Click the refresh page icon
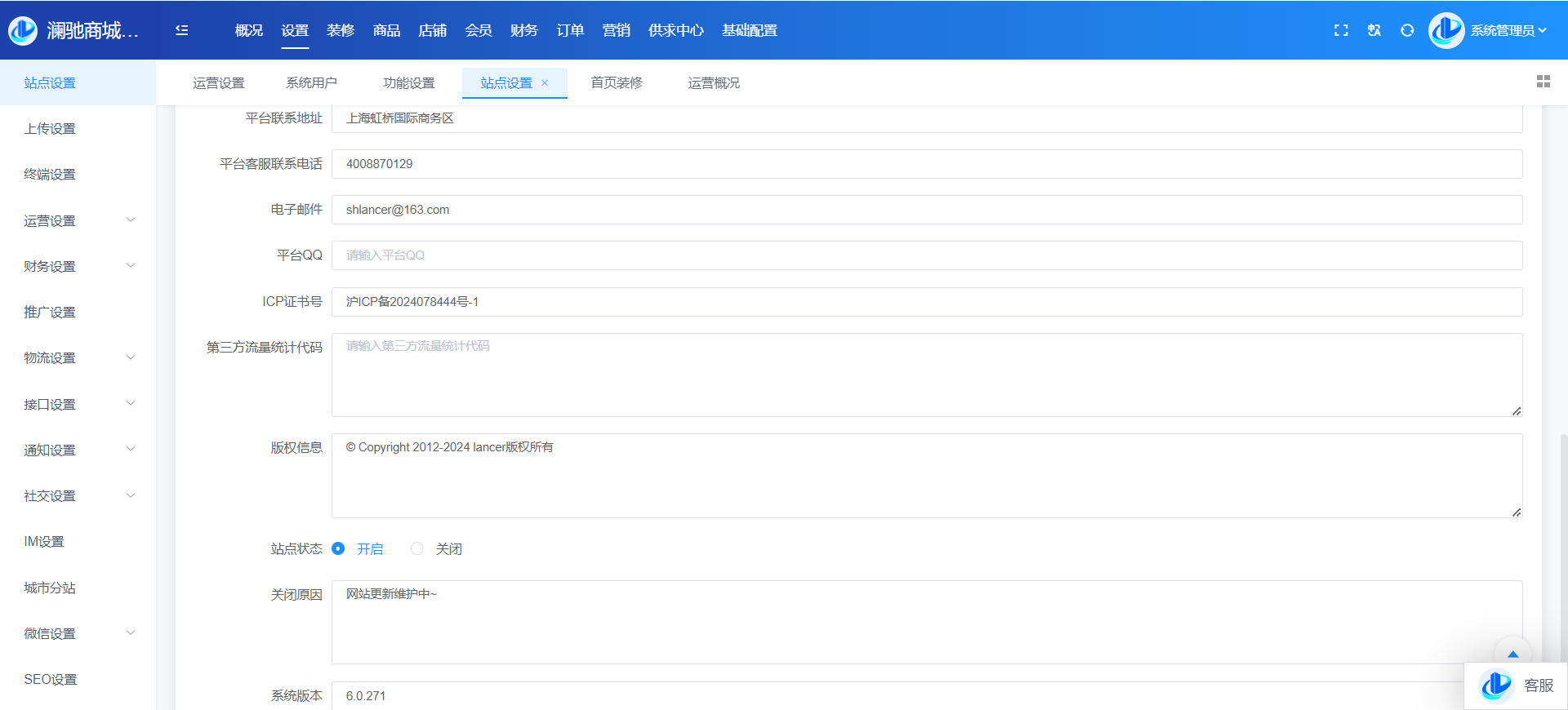The height and width of the screenshot is (710, 1568). point(1407,30)
